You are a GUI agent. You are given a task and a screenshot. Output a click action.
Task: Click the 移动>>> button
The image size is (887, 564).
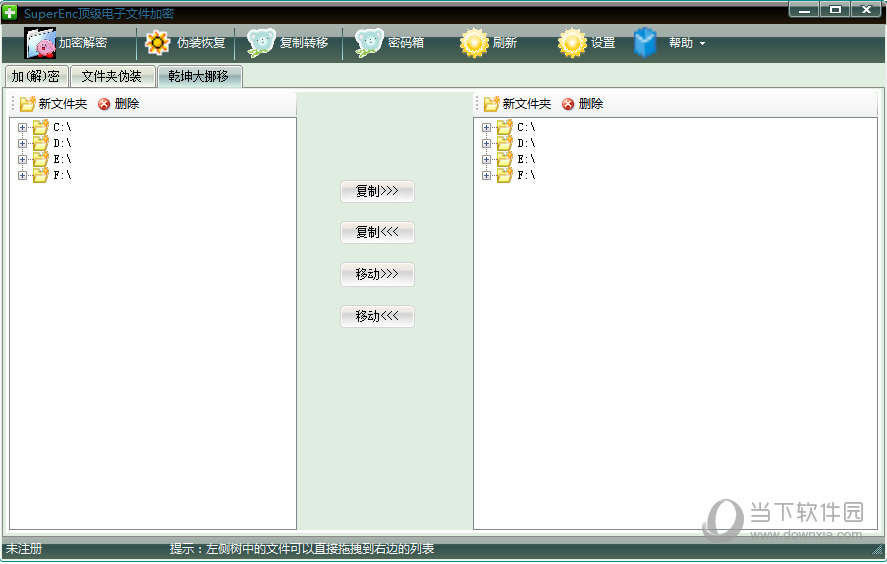click(377, 274)
